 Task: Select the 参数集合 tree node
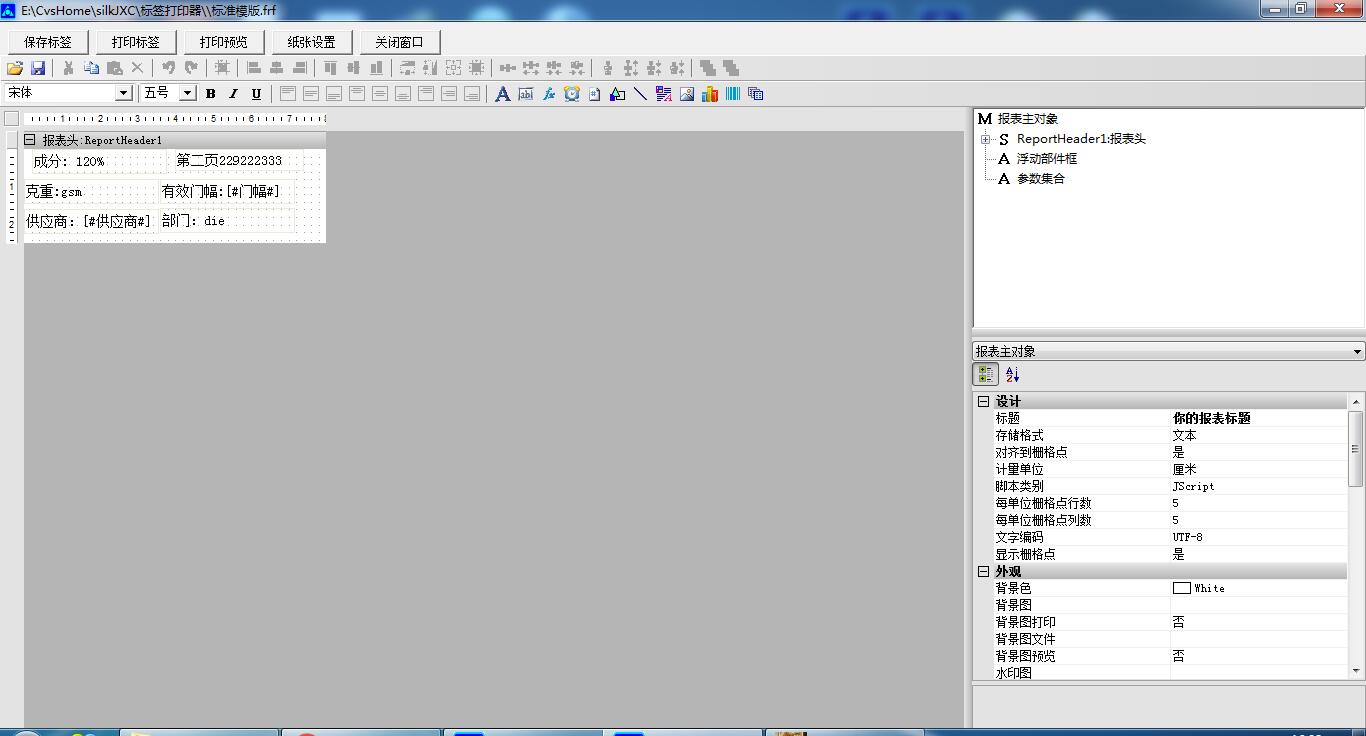click(x=1041, y=179)
